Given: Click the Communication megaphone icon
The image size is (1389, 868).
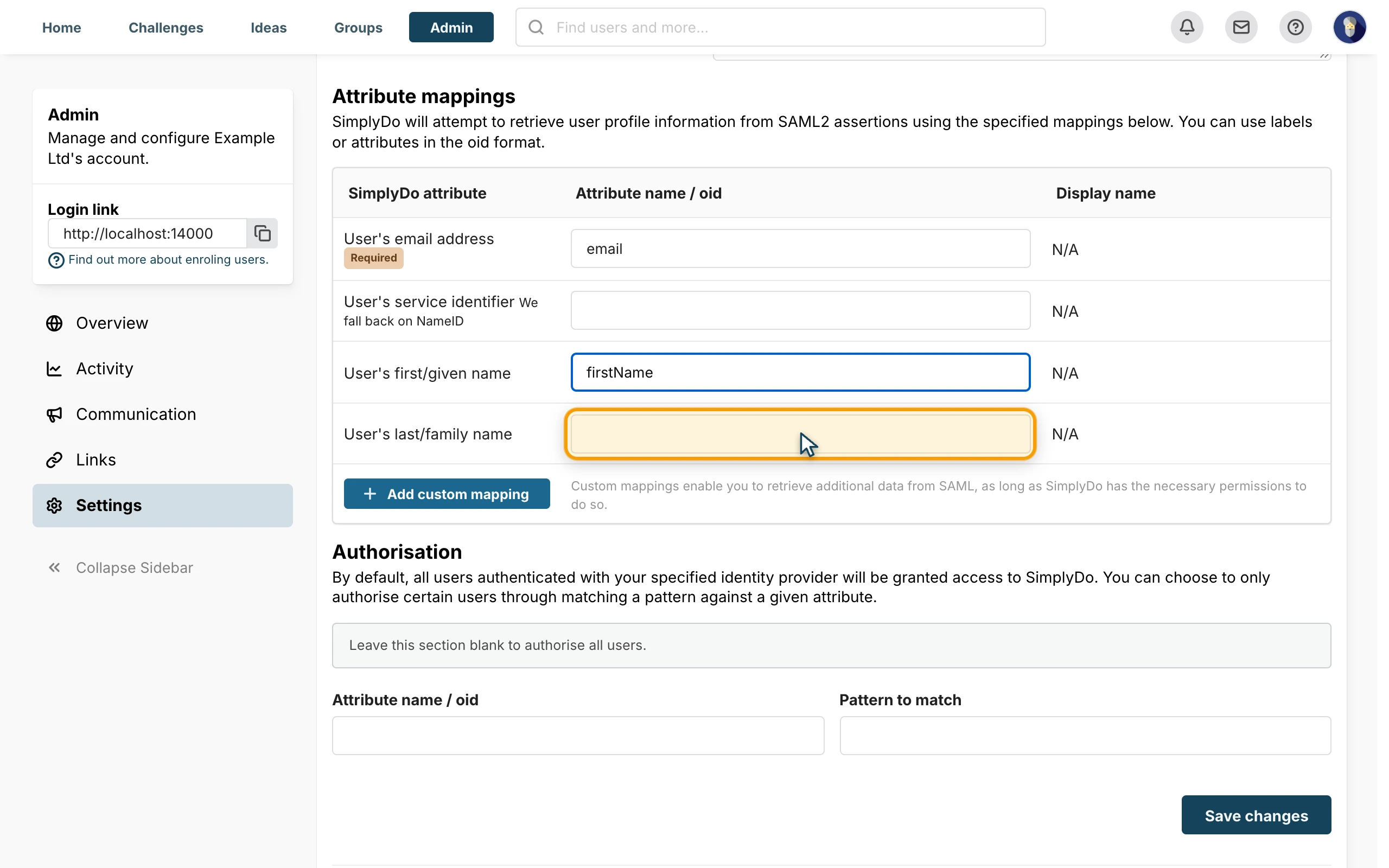Looking at the screenshot, I should pos(54,414).
